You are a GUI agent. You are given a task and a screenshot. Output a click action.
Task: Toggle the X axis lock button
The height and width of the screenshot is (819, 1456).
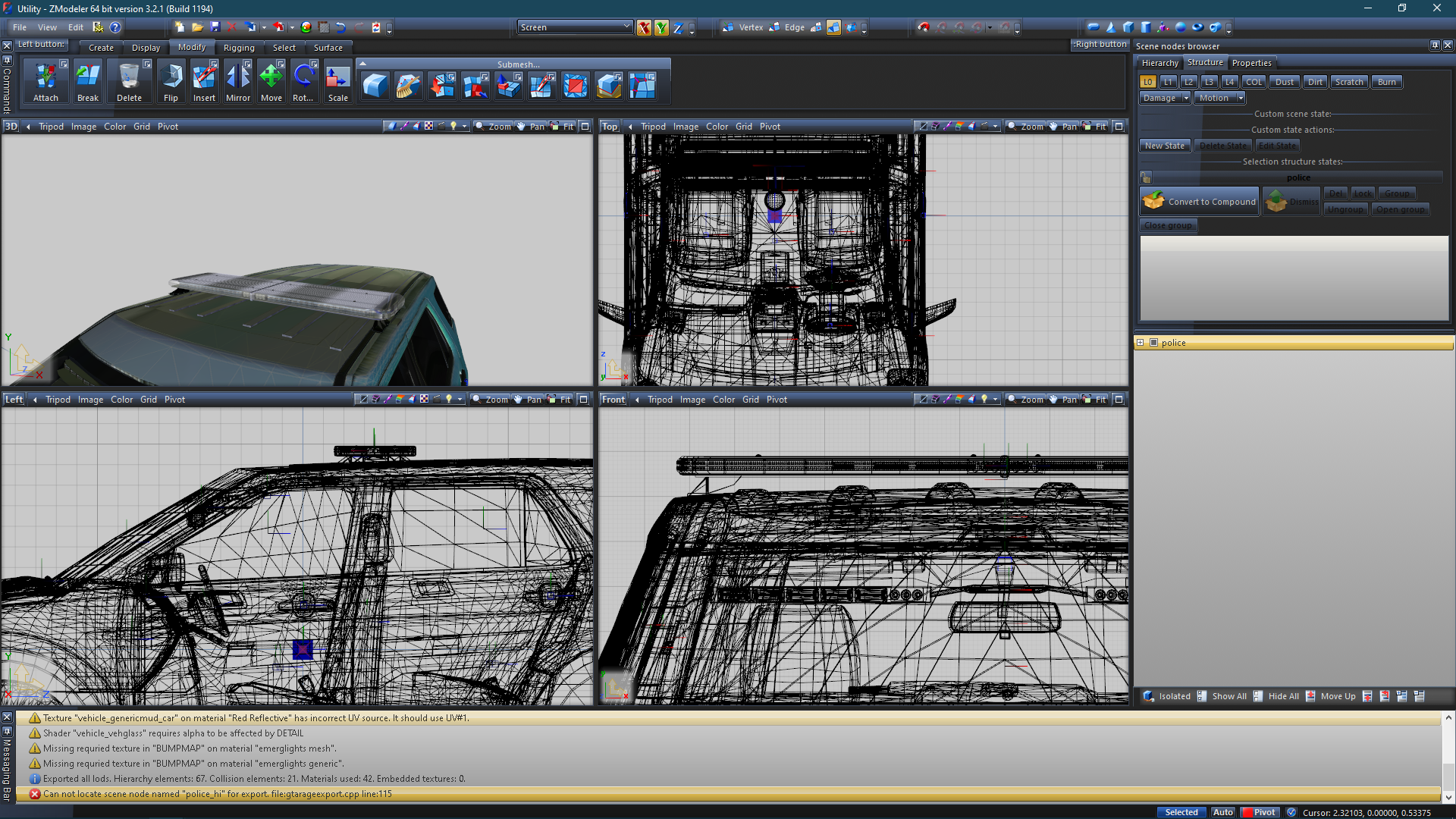644,28
